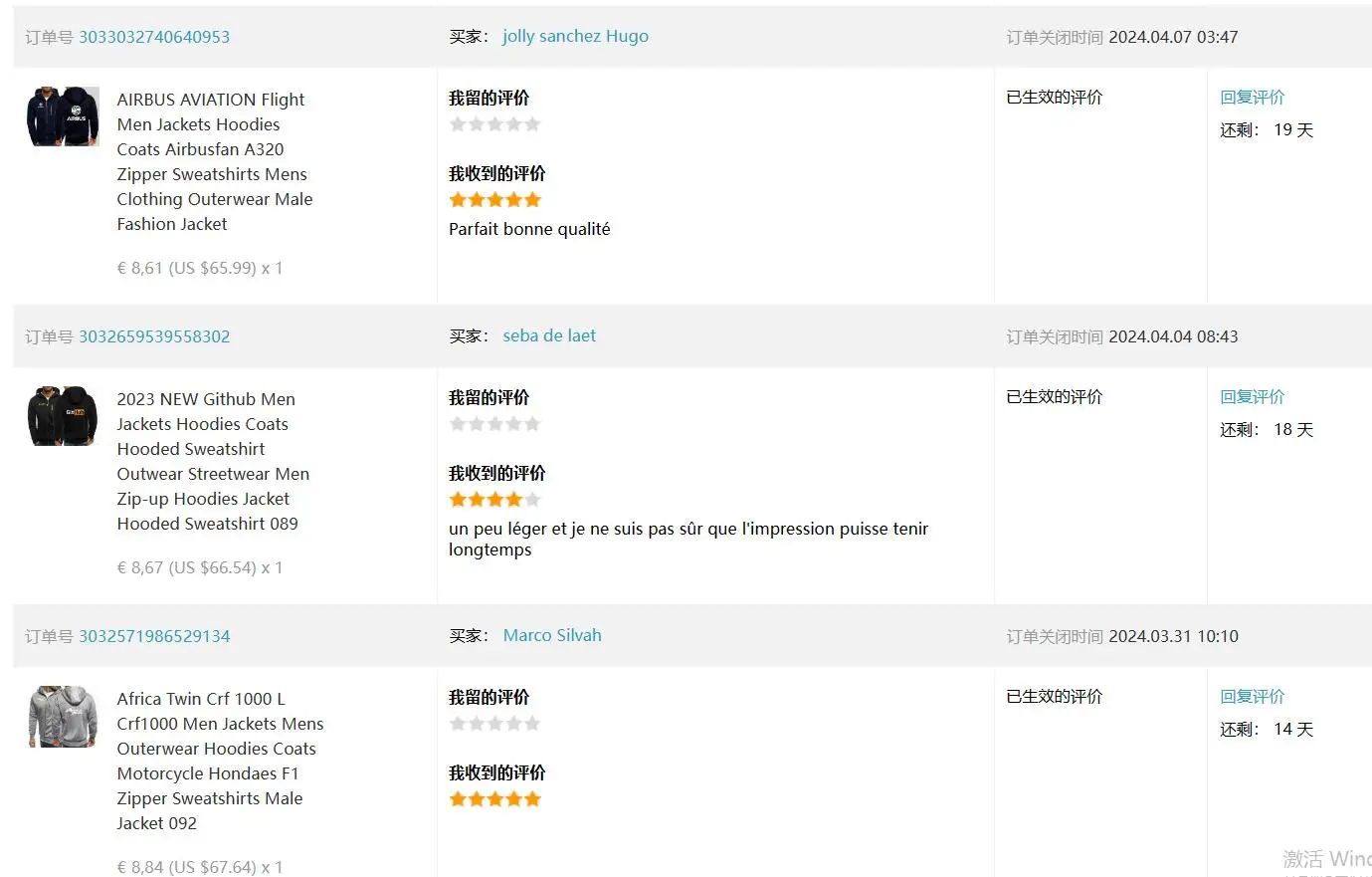
Task: View buyer seba de laet's profile
Action: coord(549,336)
